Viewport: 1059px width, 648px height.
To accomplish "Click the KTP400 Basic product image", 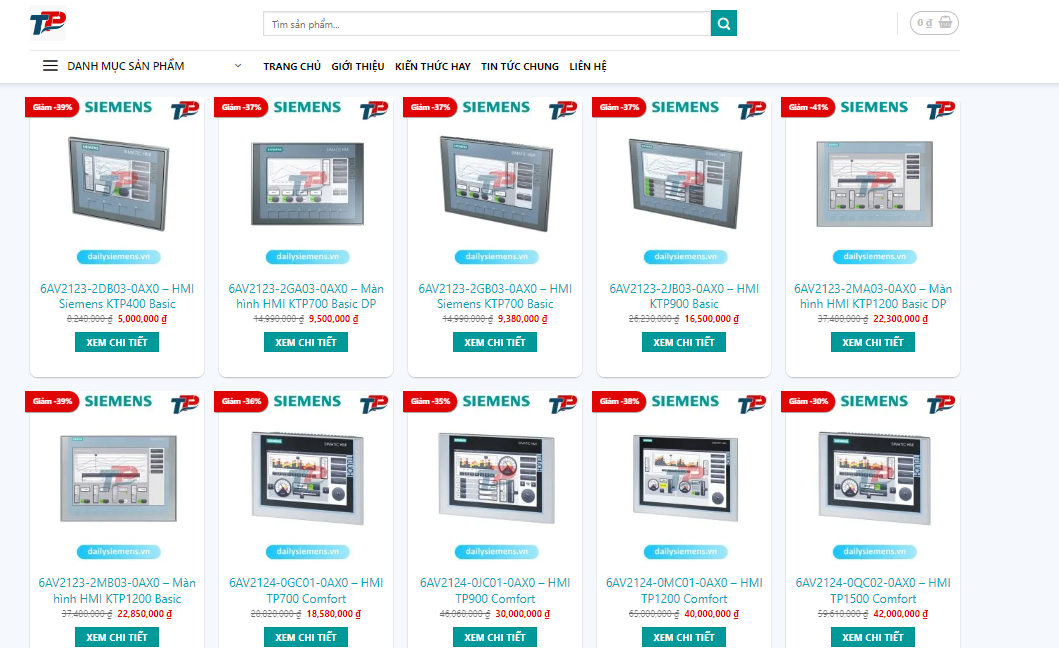I will (x=118, y=183).
